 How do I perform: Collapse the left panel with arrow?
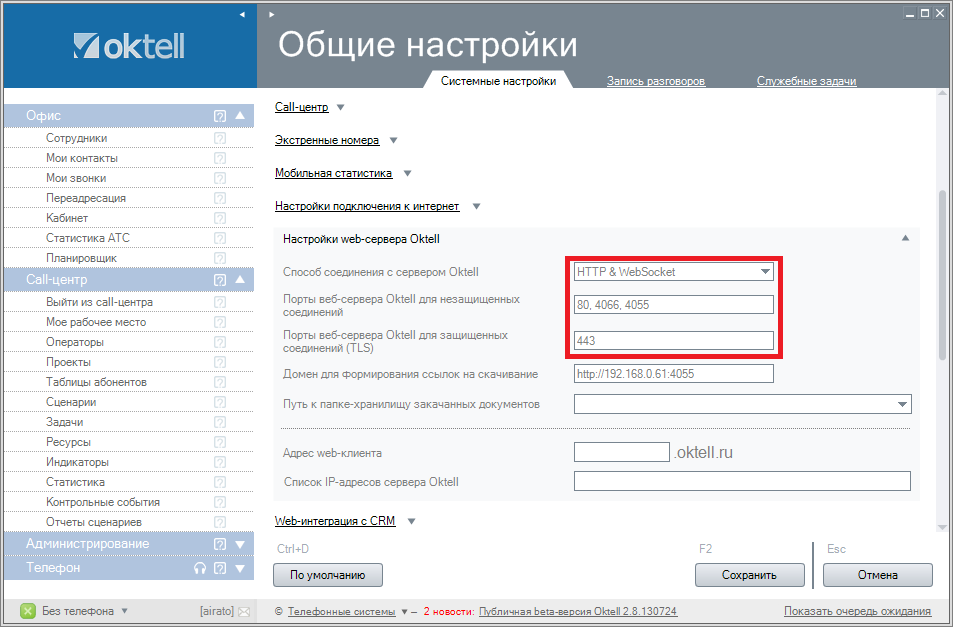242,14
